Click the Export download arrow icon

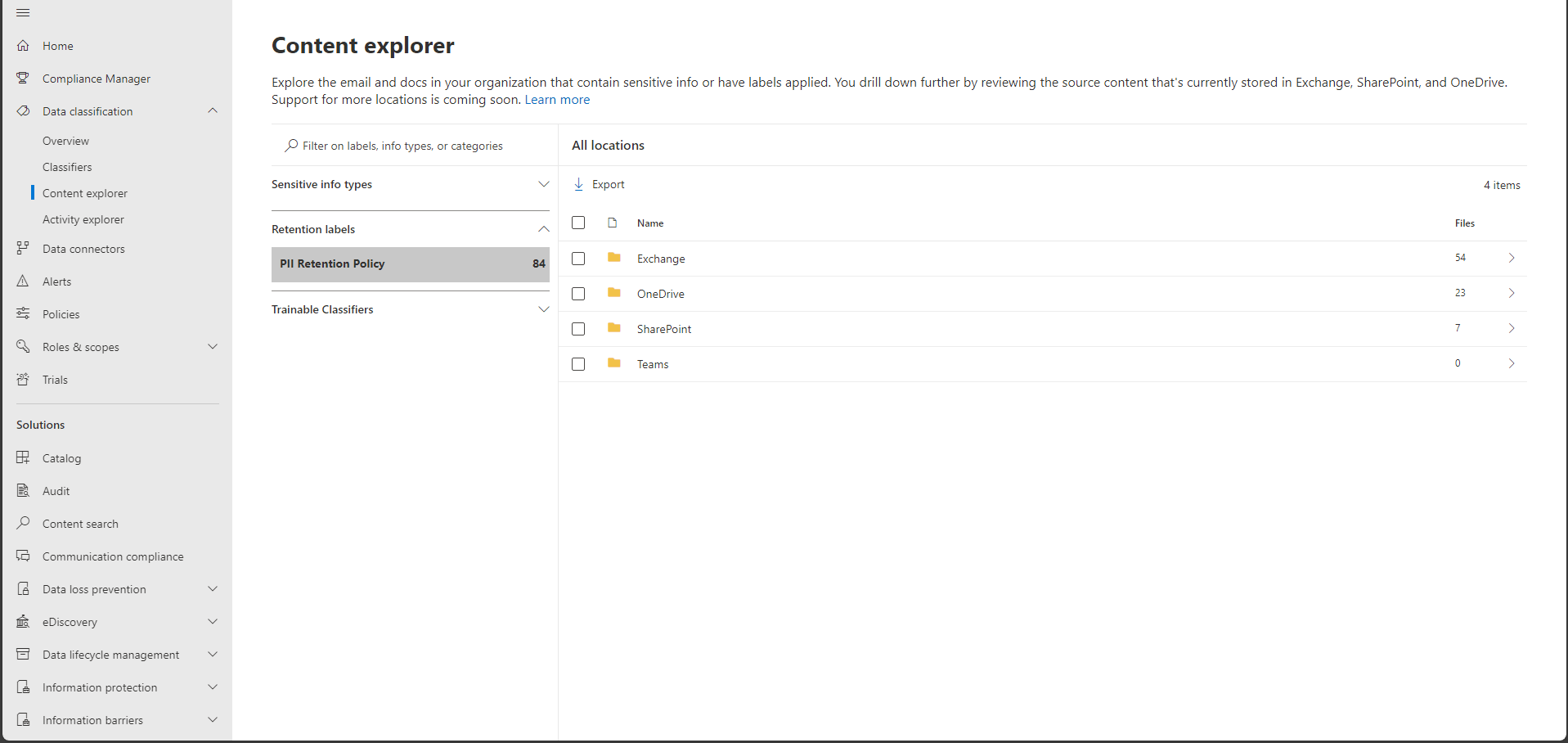(578, 185)
